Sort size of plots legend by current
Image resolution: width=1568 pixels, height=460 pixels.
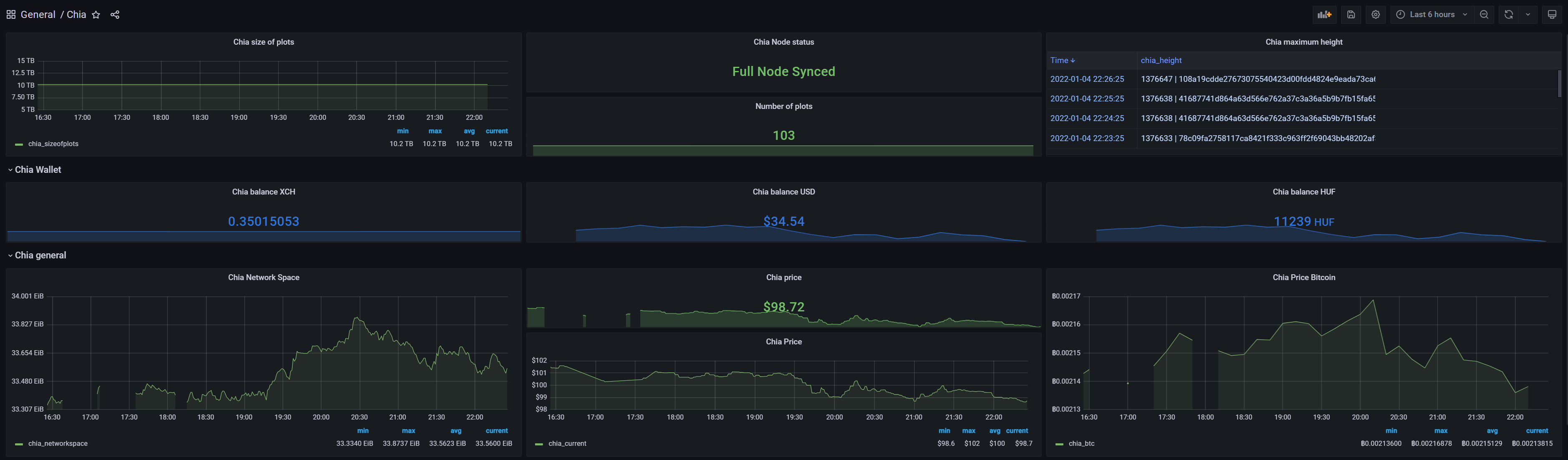click(497, 131)
